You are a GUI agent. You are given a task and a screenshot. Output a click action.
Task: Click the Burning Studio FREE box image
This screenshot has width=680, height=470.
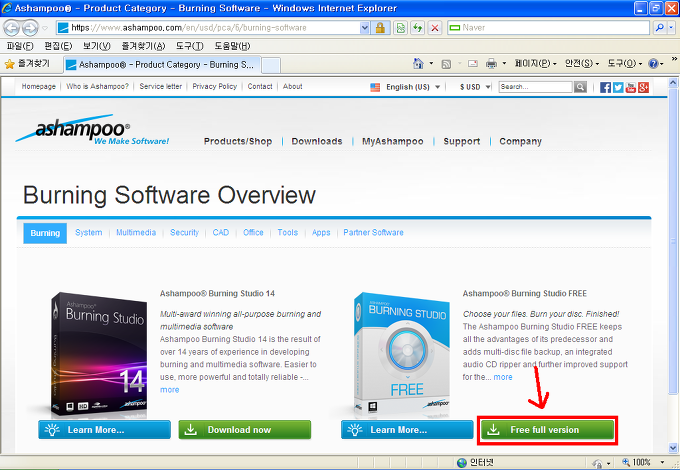coord(401,353)
